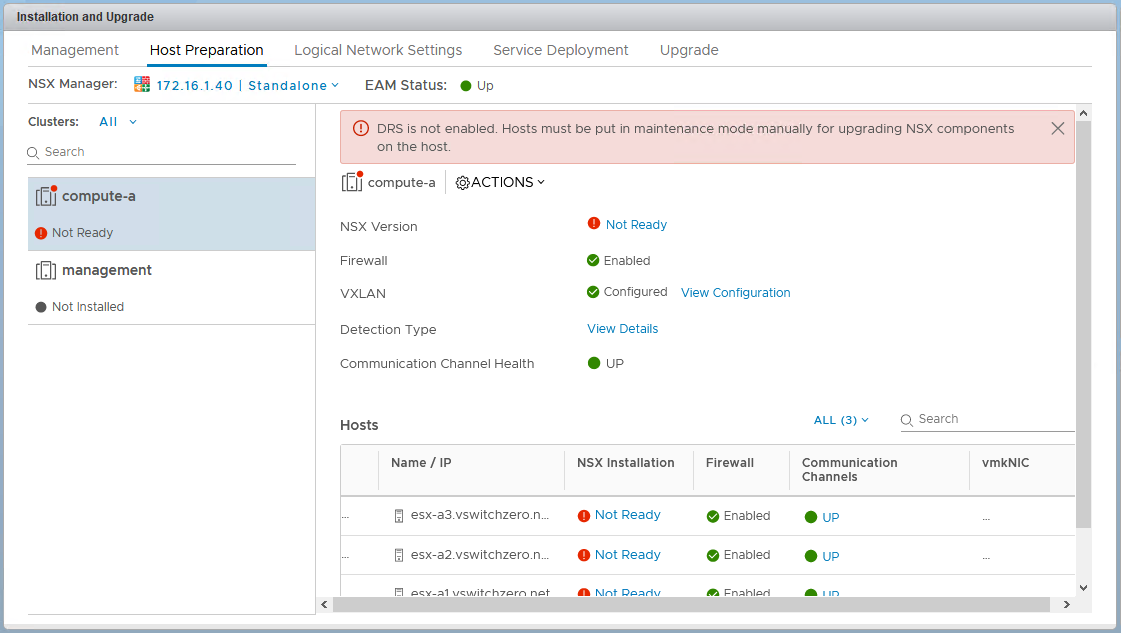The height and width of the screenshot is (633, 1121).
Task: Click the host icon beside esx-a3
Action: pos(399,516)
